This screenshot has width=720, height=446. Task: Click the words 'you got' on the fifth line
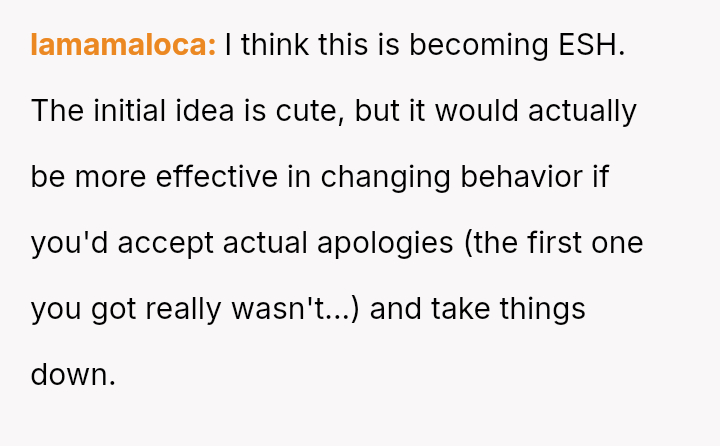(83, 309)
